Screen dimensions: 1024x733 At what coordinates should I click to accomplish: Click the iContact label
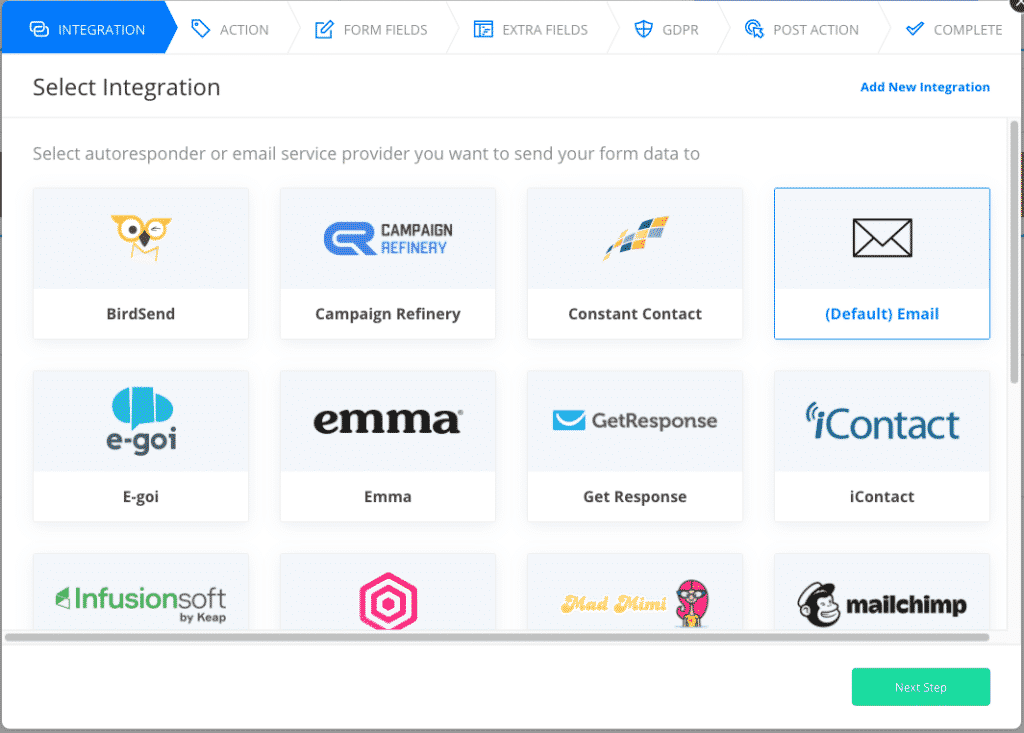tap(882, 497)
